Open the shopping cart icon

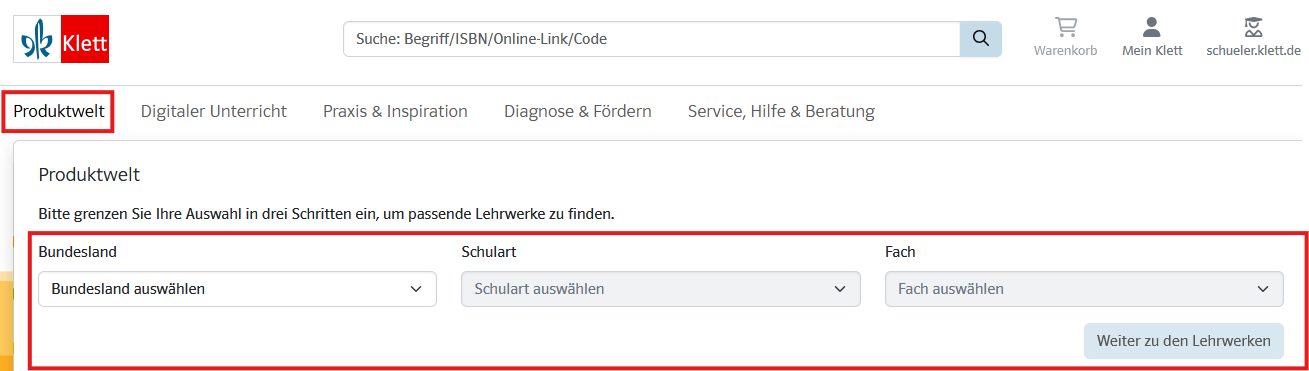[x=1065, y=27]
